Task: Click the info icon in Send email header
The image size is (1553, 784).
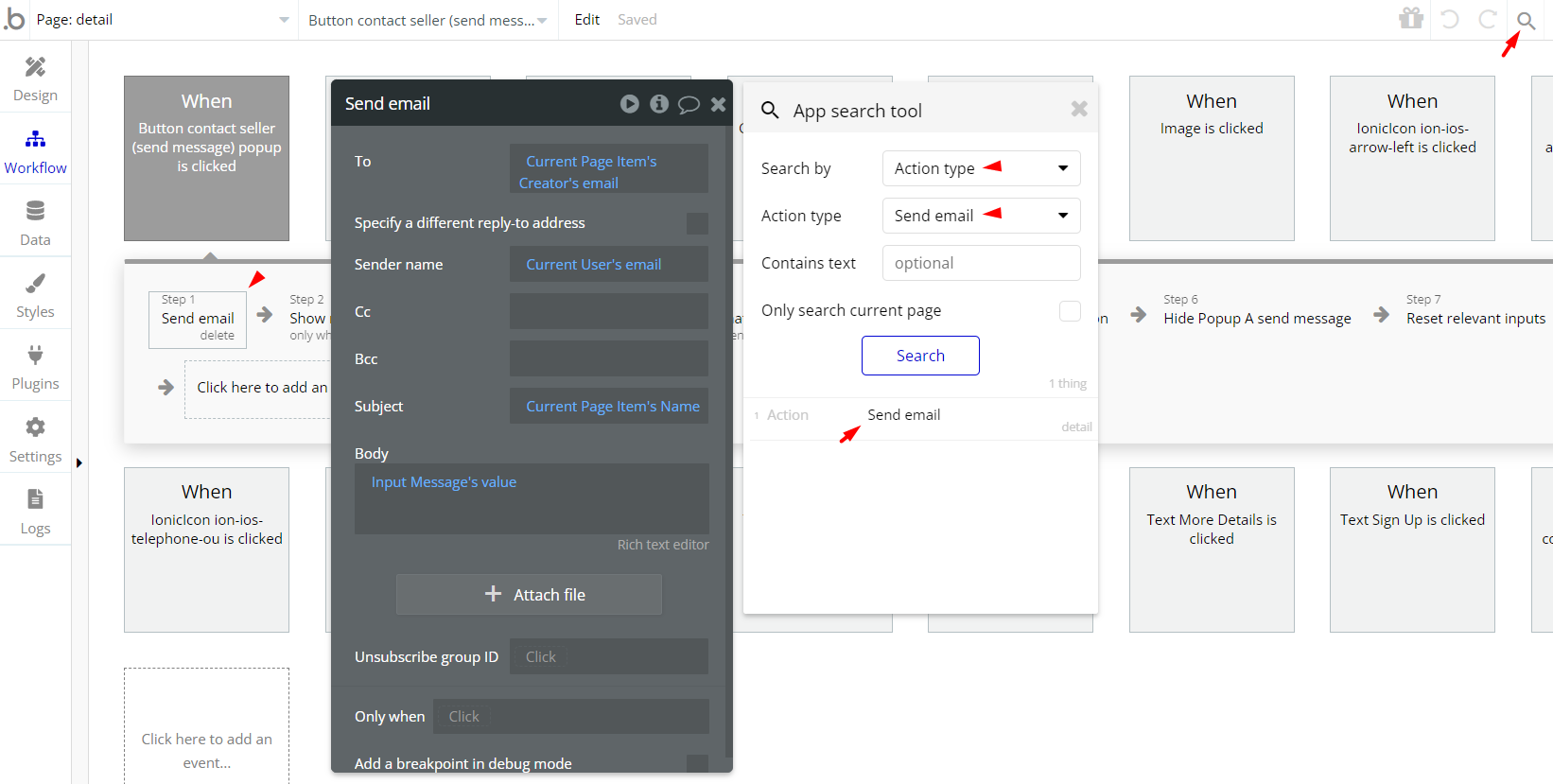Action: click(x=659, y=104)
